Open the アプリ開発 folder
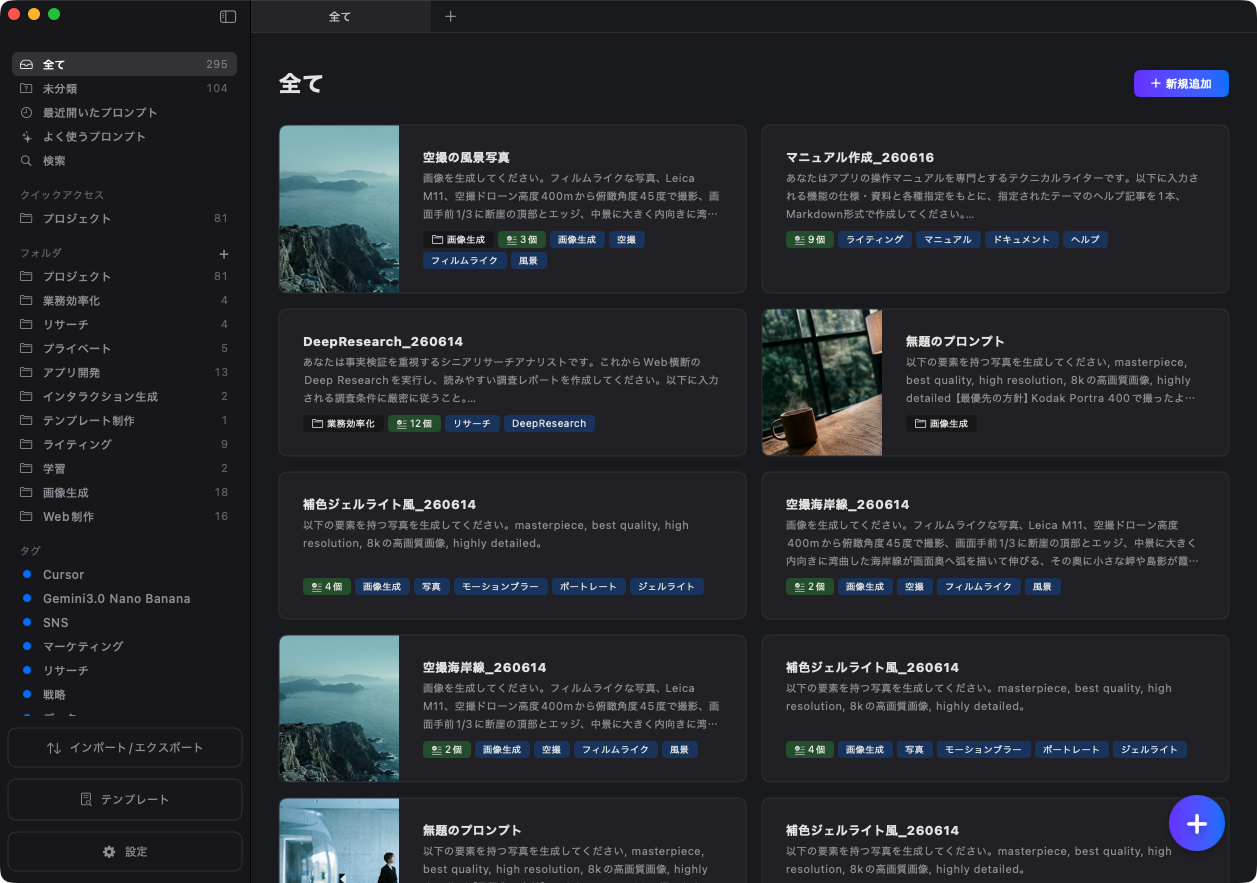1257x883 pixels. tap(124, 372)
